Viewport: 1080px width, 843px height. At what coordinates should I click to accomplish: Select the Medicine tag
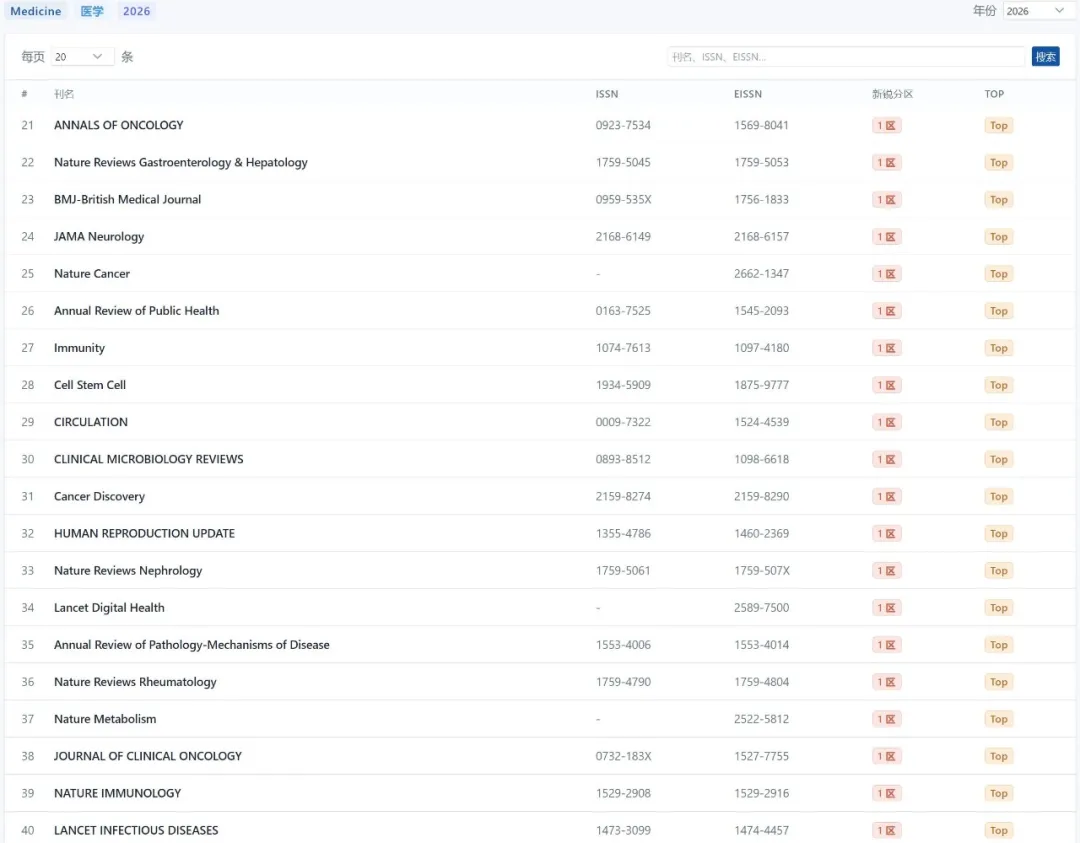(x=36, y=11)
